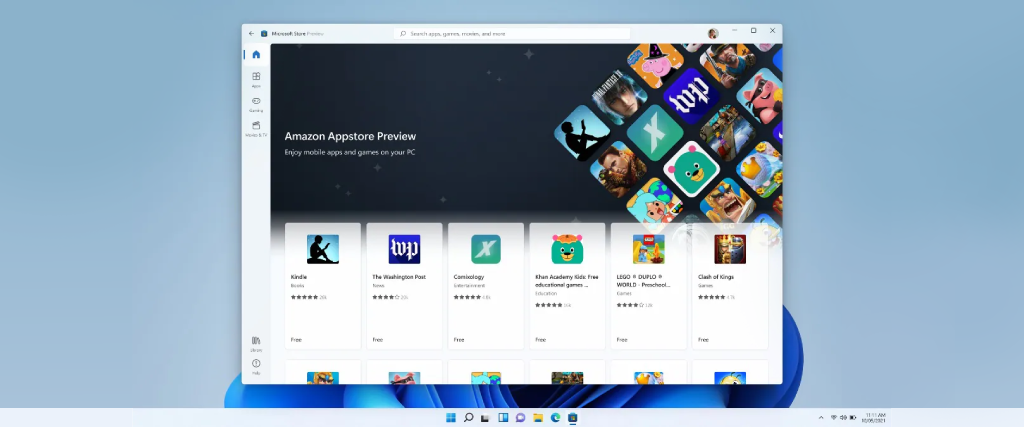Open Task View on the taskbar
The height and width of the screenshot is (427, 1024).
[x=485, y=418]
